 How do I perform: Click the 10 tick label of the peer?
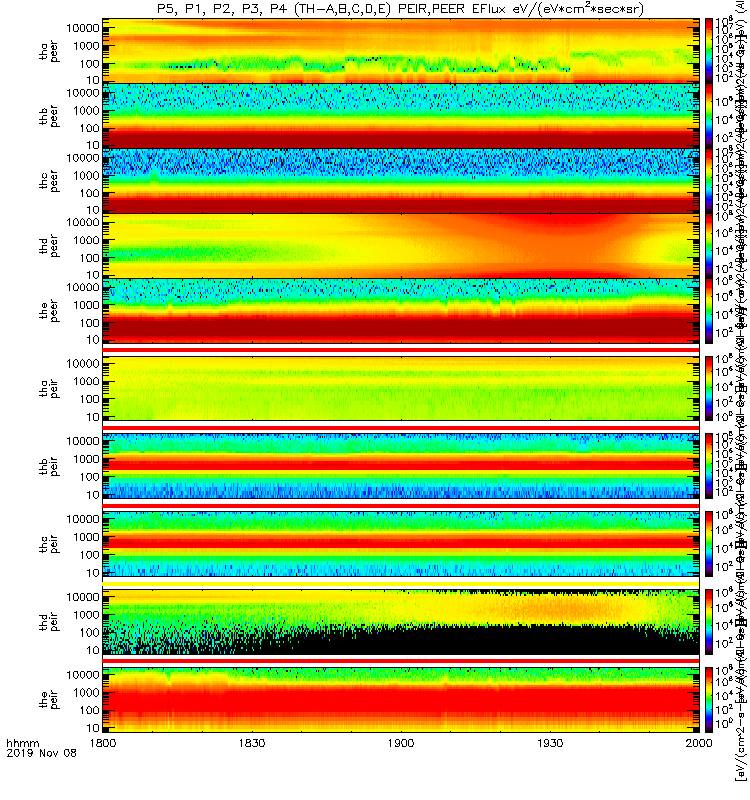pos(93,340)
